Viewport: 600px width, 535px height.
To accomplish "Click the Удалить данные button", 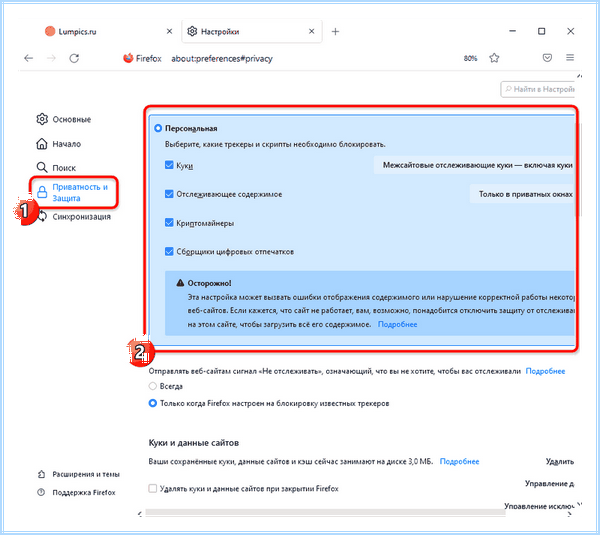I will (x=559, y=461).
